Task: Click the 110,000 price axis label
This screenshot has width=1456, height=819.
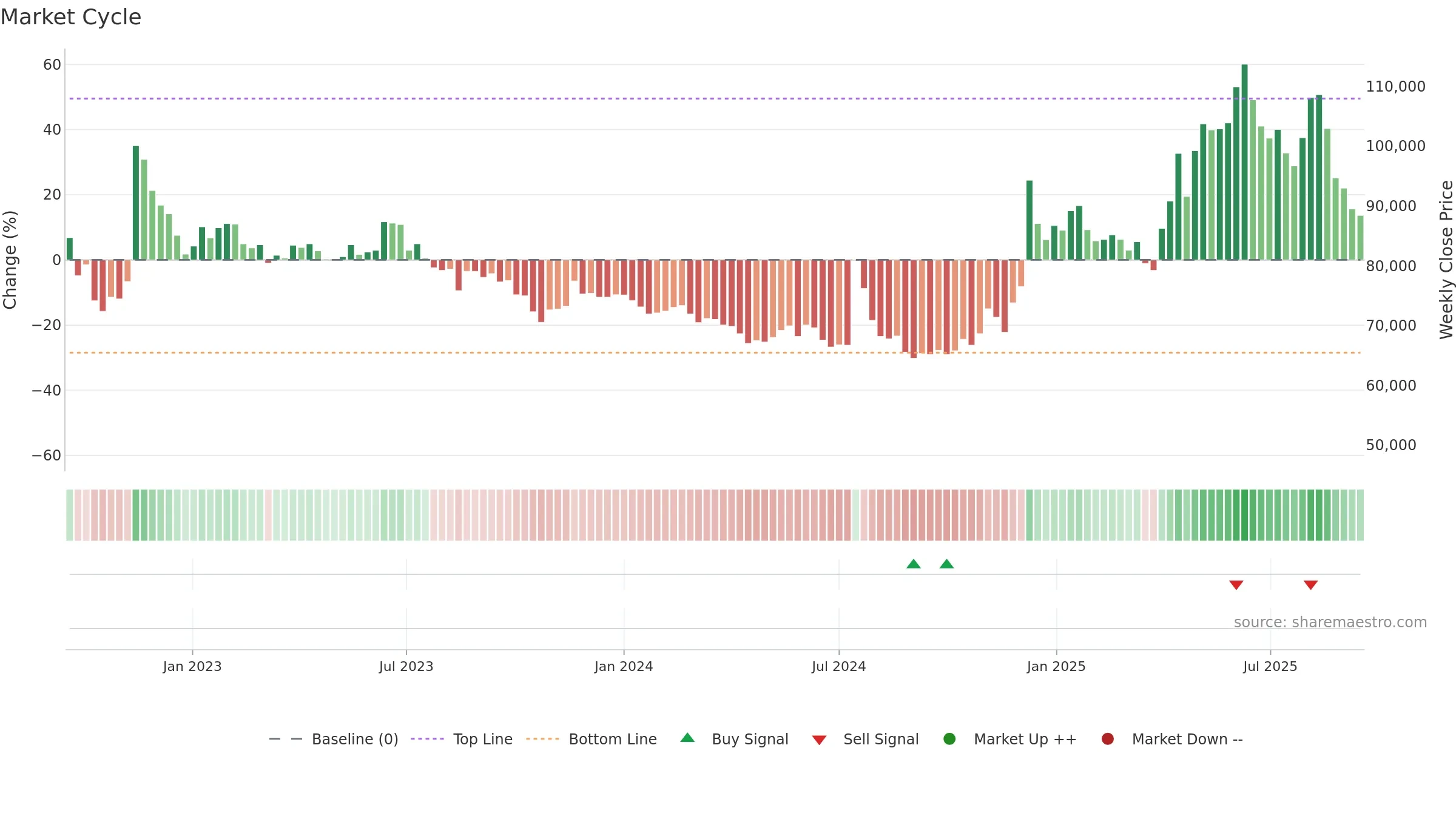Action: [1395, 87]
